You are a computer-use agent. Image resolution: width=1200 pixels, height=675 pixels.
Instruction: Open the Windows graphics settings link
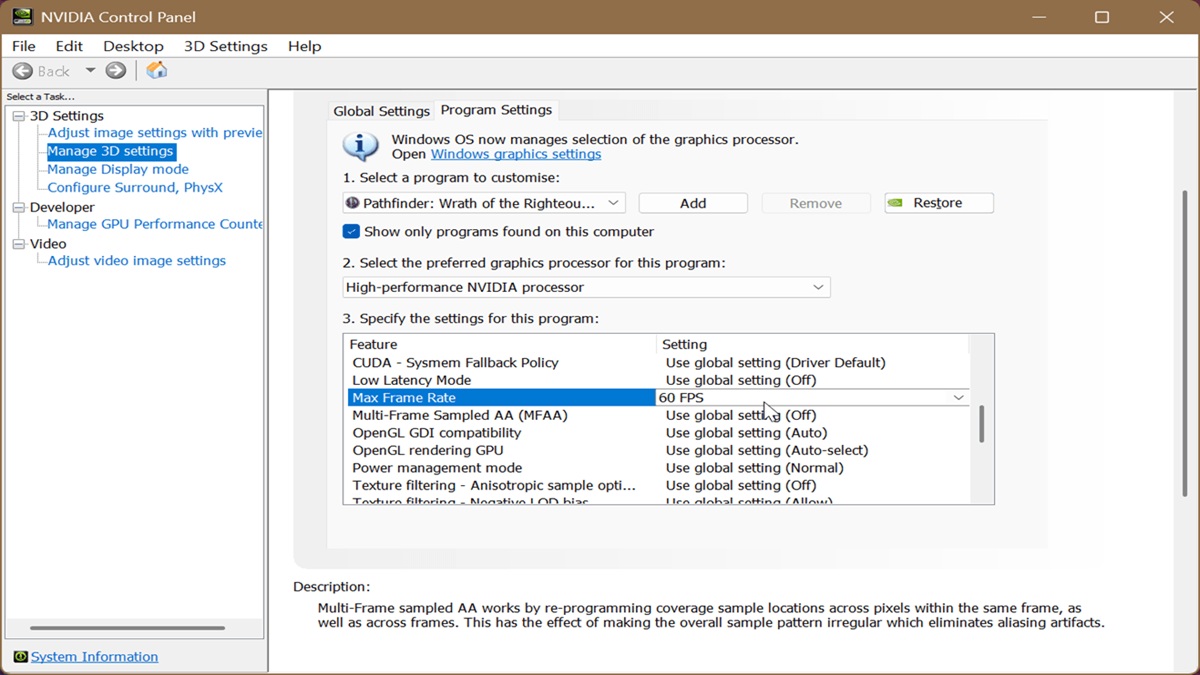(516, 154)
